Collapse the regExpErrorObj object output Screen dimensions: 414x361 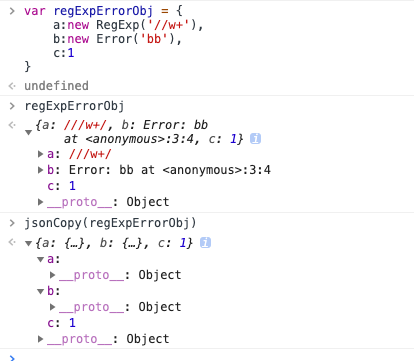[29, 132]
